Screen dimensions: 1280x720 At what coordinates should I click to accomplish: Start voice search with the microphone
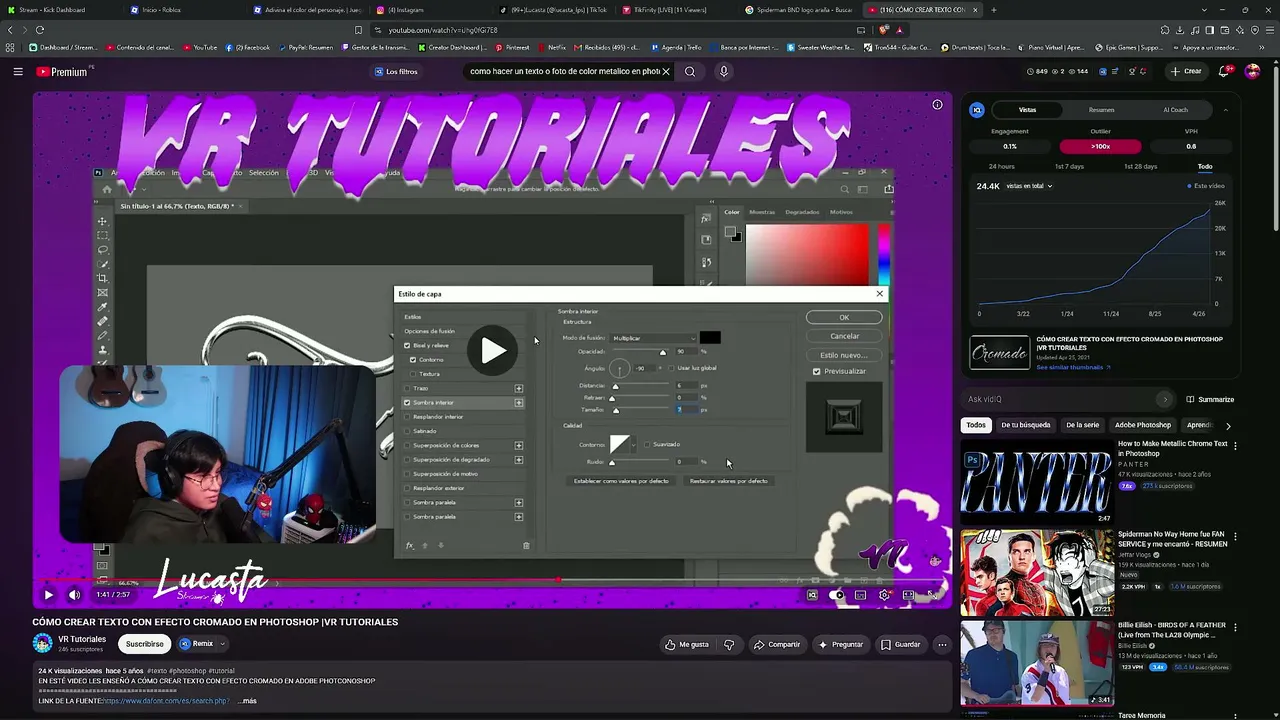click(724, 72)
